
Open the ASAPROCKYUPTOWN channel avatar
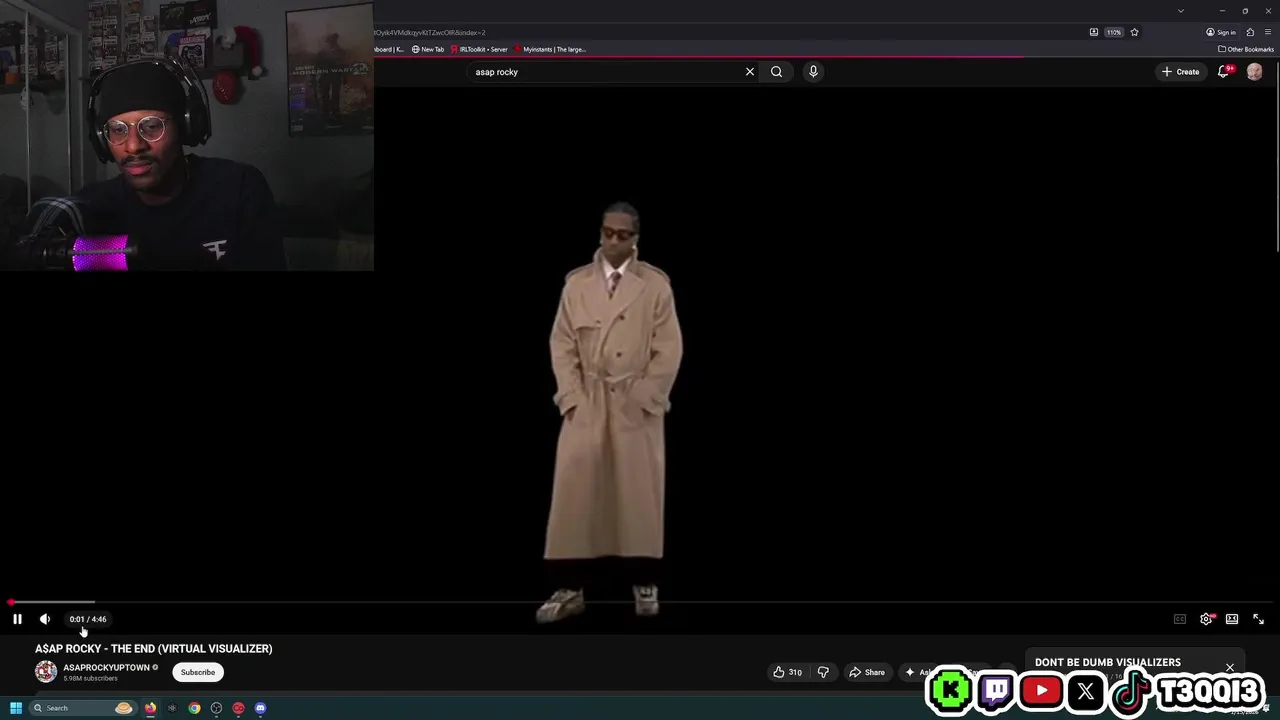tap(46, 672)
